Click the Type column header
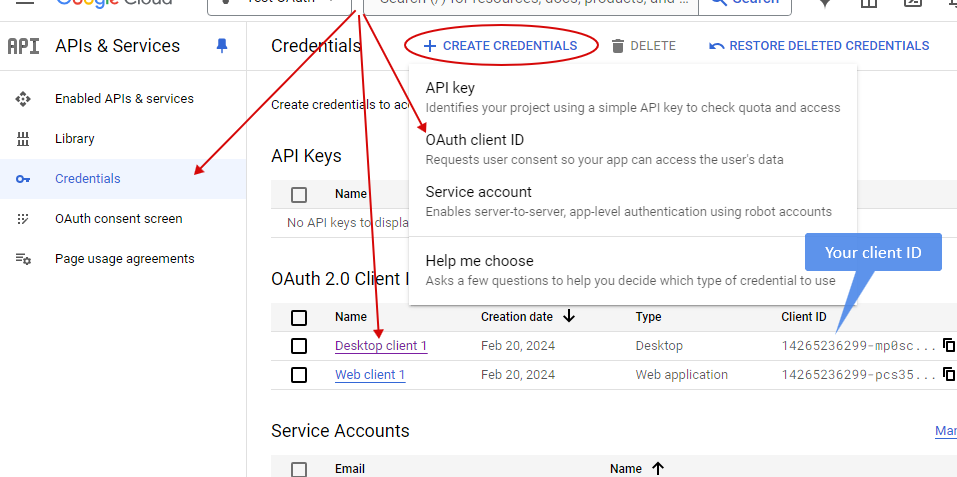 (x=648, y=317)
